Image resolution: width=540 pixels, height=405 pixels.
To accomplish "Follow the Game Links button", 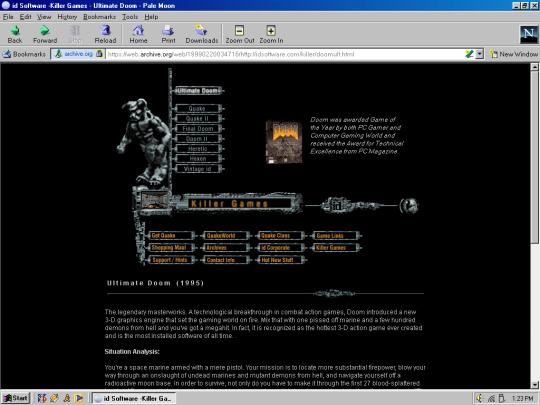I will tap(336, 236).
